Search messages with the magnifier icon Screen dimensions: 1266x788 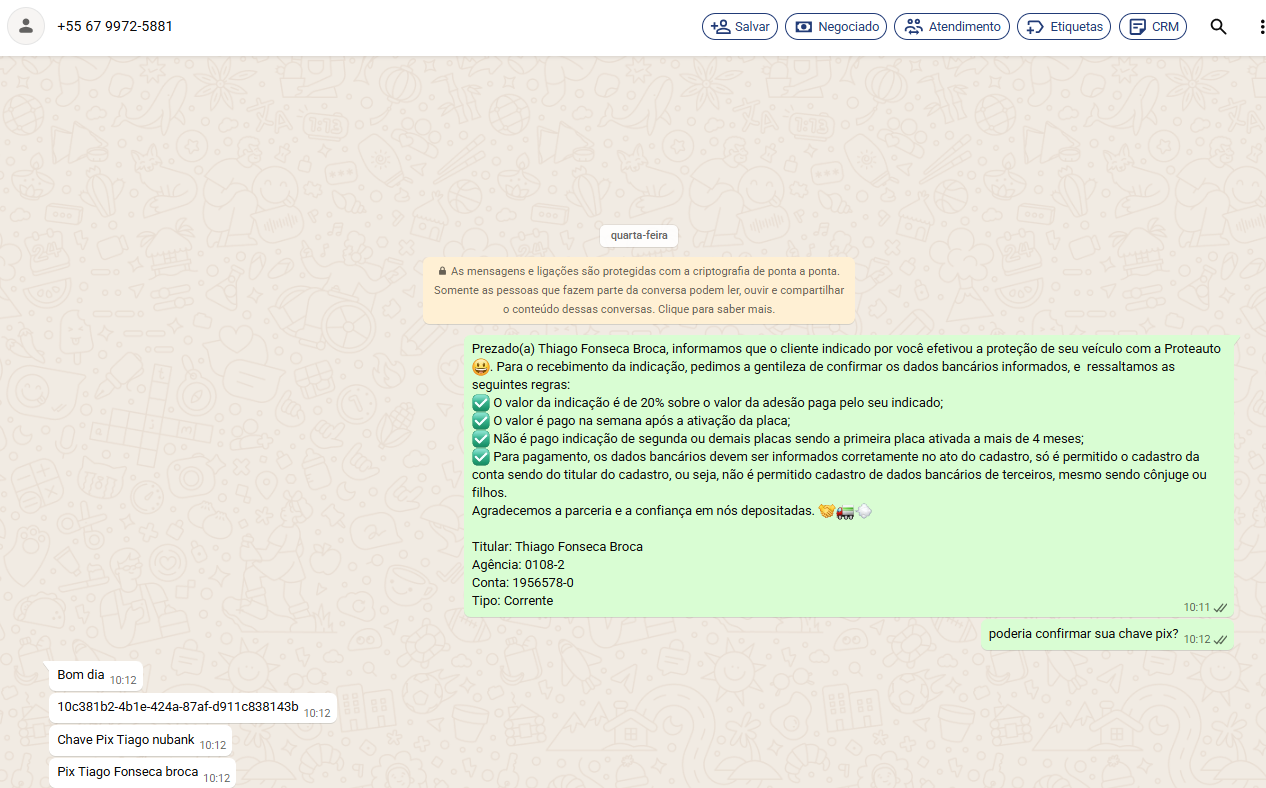[1218, 27]
